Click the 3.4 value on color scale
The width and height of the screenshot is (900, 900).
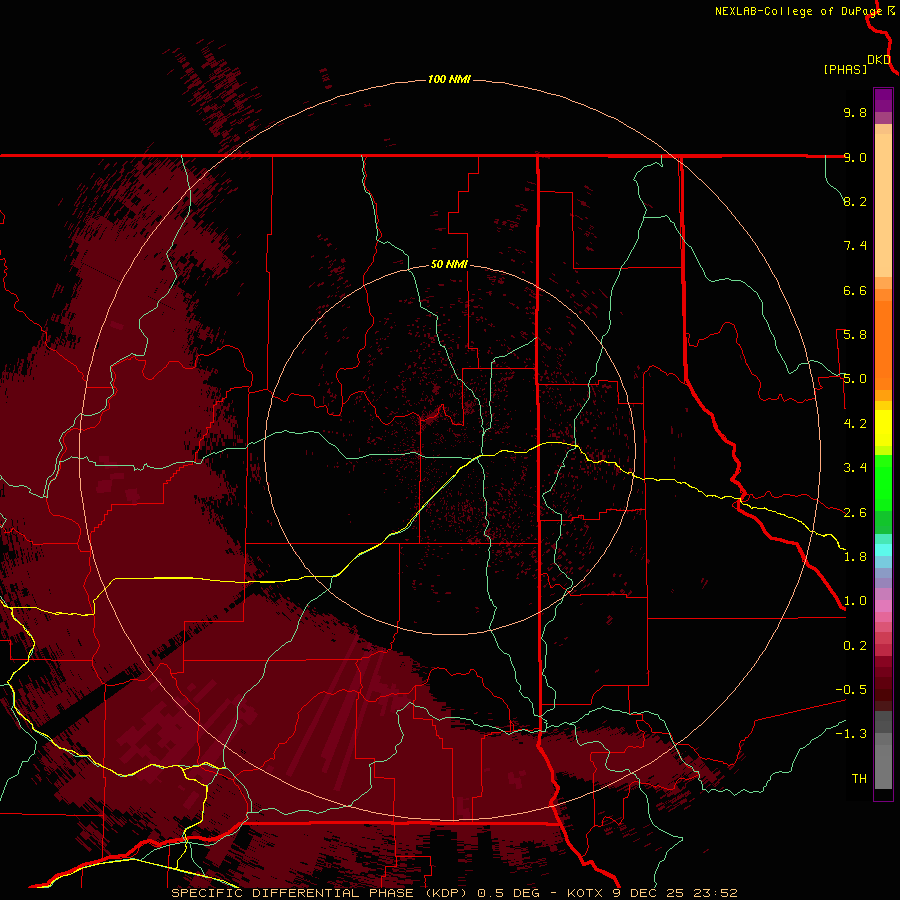pos(855,468)
